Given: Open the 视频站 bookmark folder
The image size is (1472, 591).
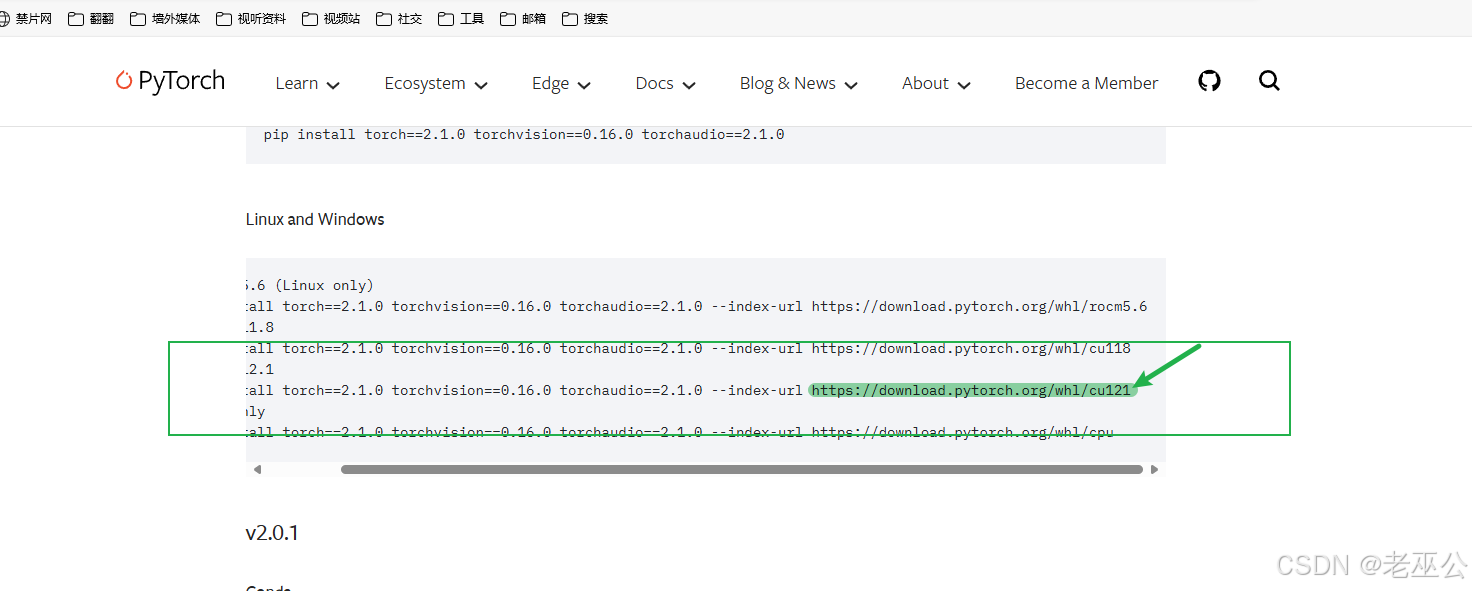Looking at the screenshot, I should (330, 18).
